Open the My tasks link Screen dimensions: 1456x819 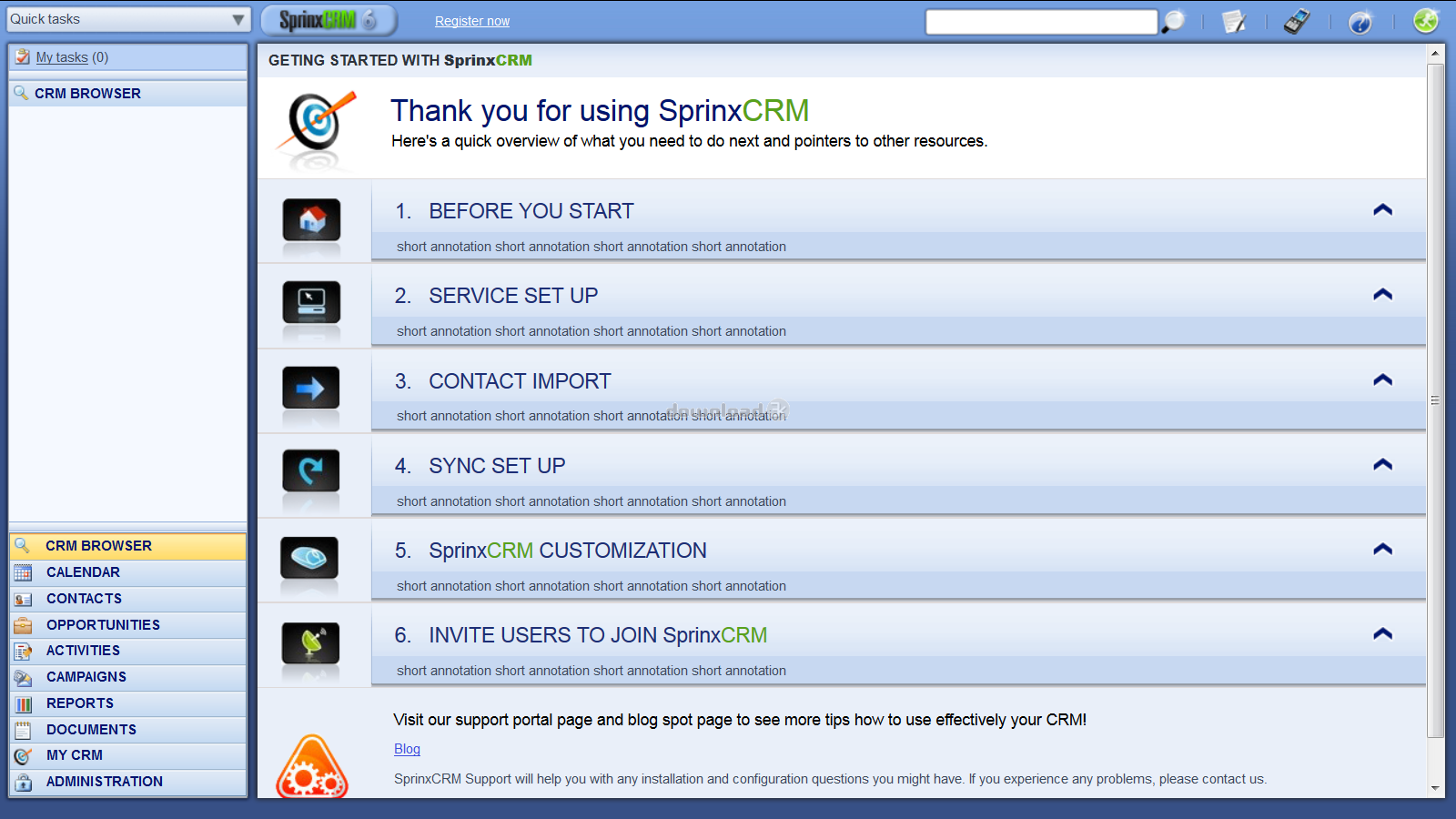point(62,57)
